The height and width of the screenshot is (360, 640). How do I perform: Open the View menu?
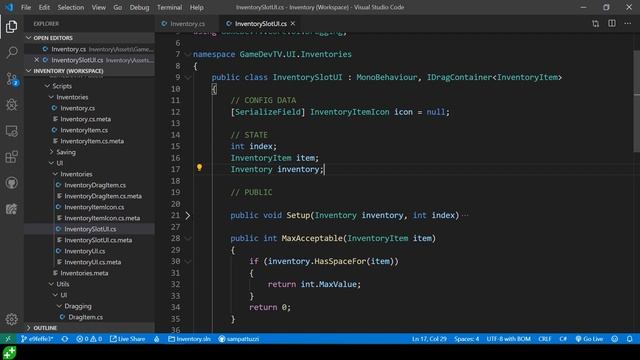(98, 7)
